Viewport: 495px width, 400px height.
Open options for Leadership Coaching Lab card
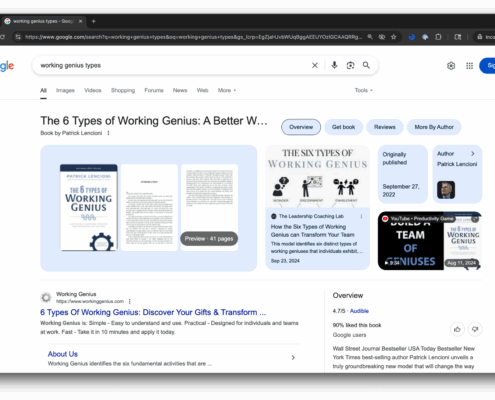361,216
